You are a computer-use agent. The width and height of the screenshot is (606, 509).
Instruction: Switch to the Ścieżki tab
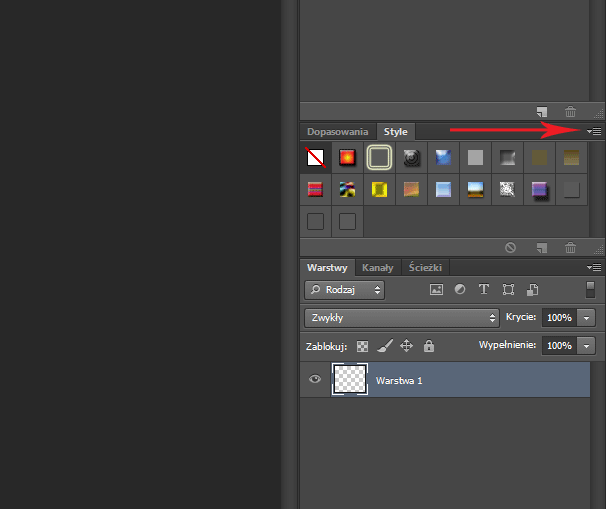pos(425,267)
